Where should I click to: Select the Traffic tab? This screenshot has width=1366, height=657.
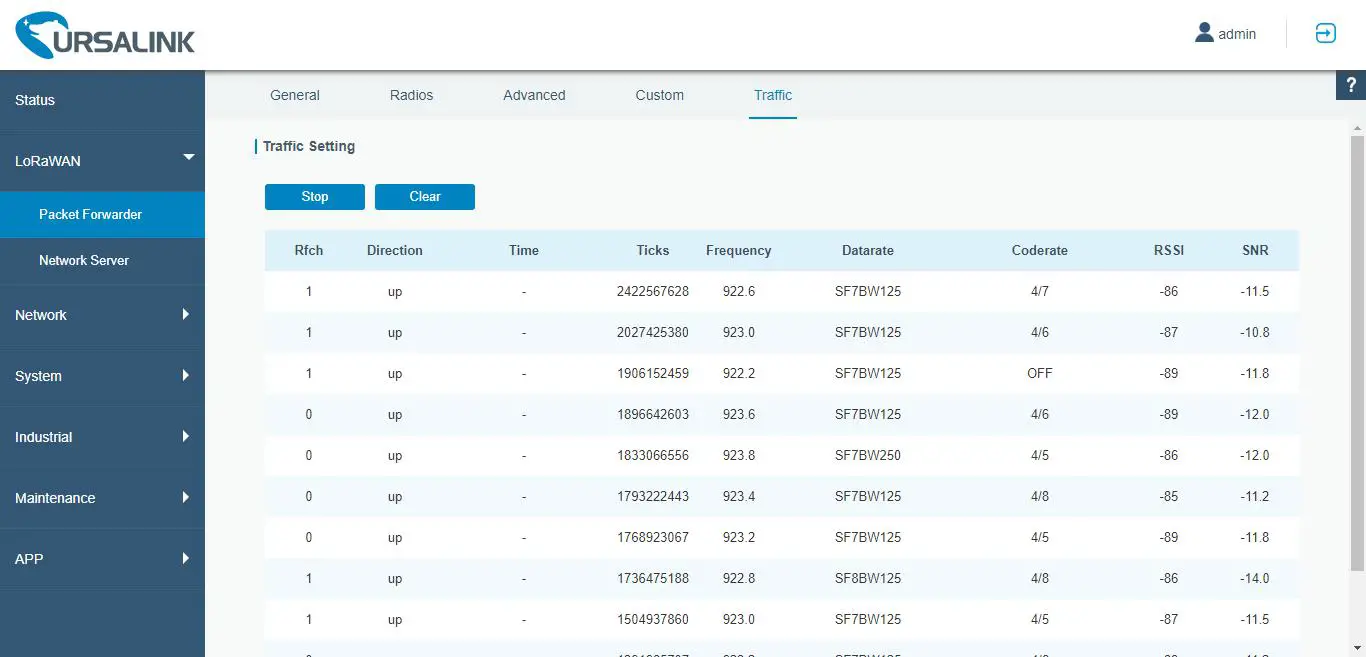point(772,95)
